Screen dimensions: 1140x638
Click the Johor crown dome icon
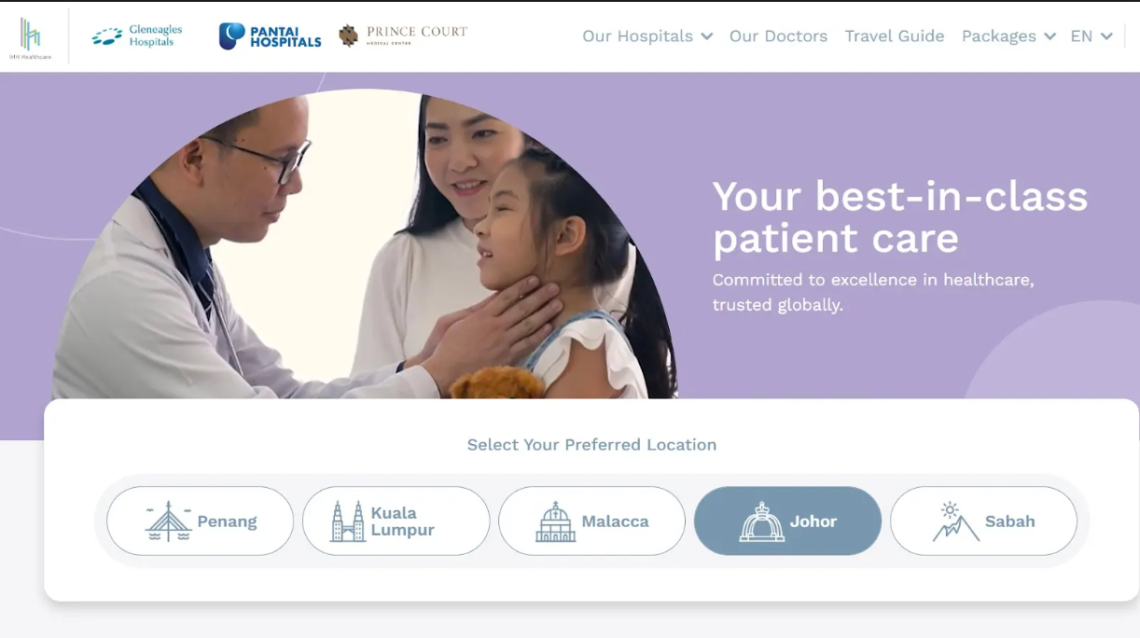(x=761, y=522)
